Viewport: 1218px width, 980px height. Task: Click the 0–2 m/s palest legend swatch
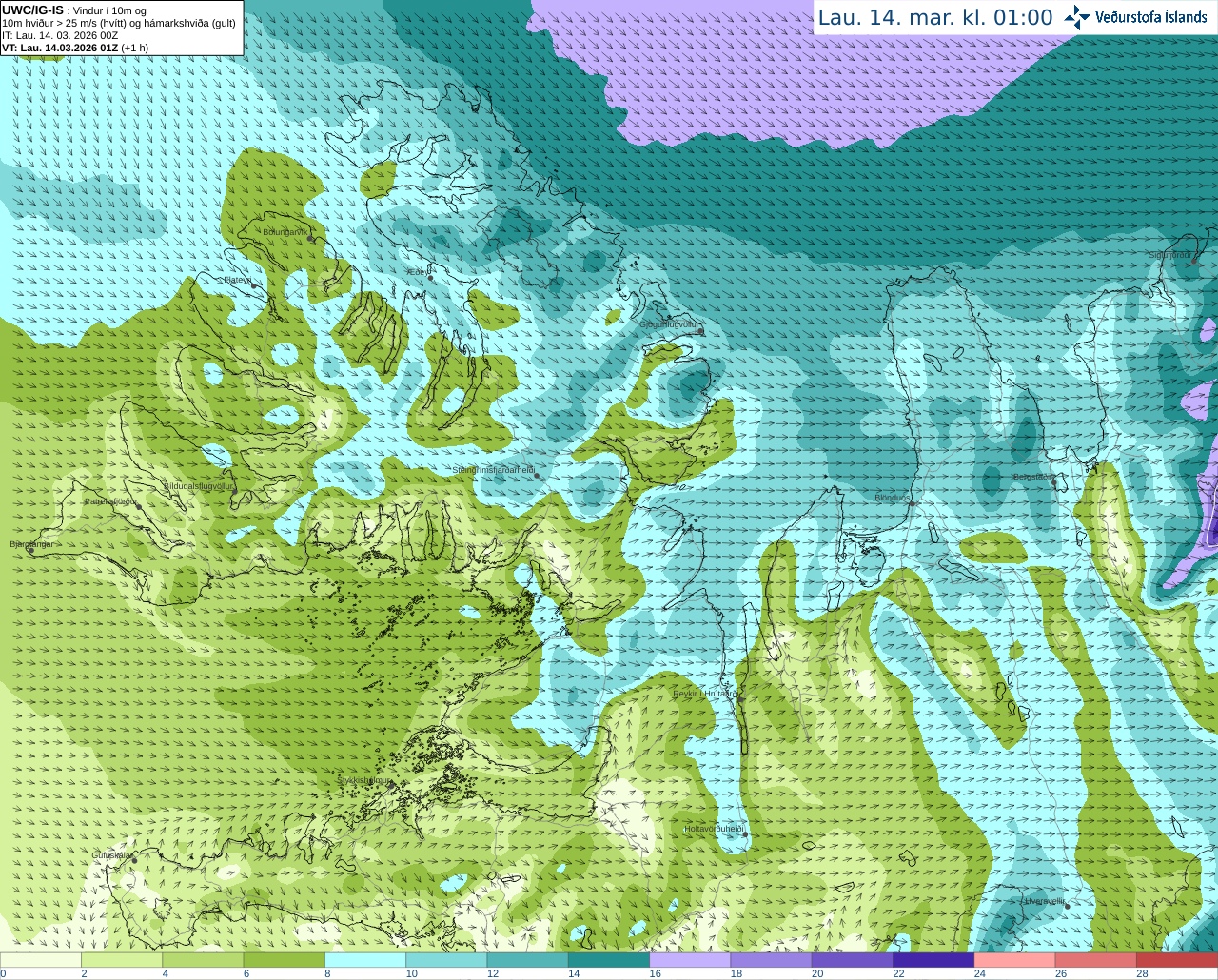[41, 959]
